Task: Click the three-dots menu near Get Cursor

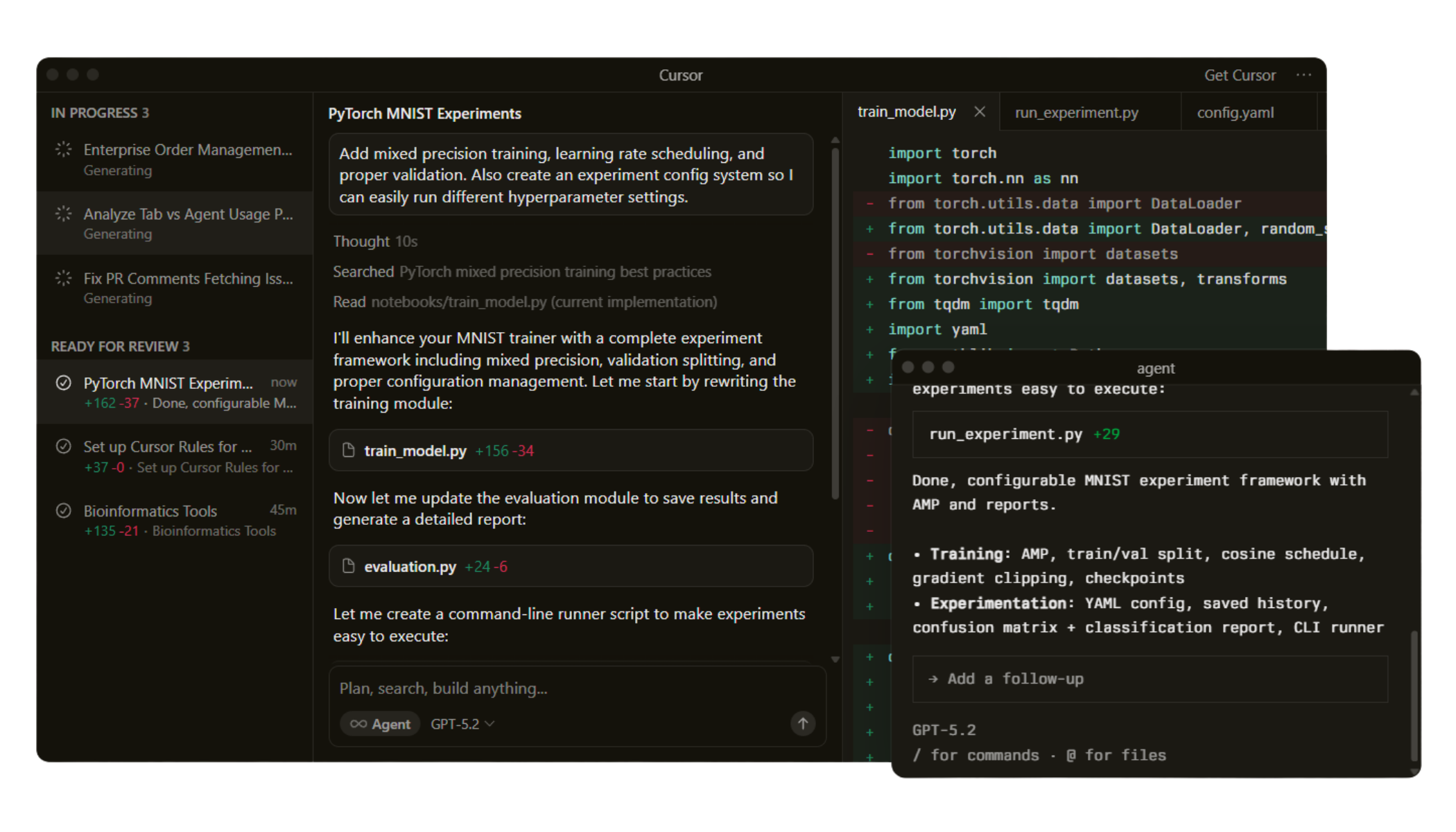Action: [1303, 75]
